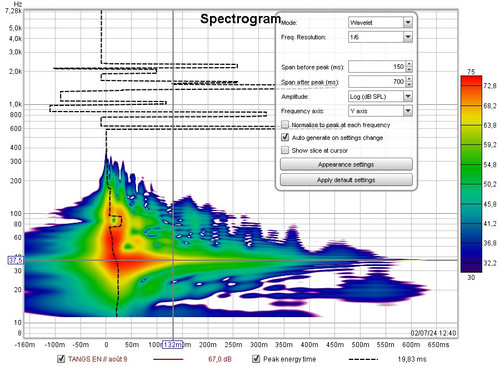Click the Span after peak input field
This screenshot has width=500, height=367.
coord(377,81)
